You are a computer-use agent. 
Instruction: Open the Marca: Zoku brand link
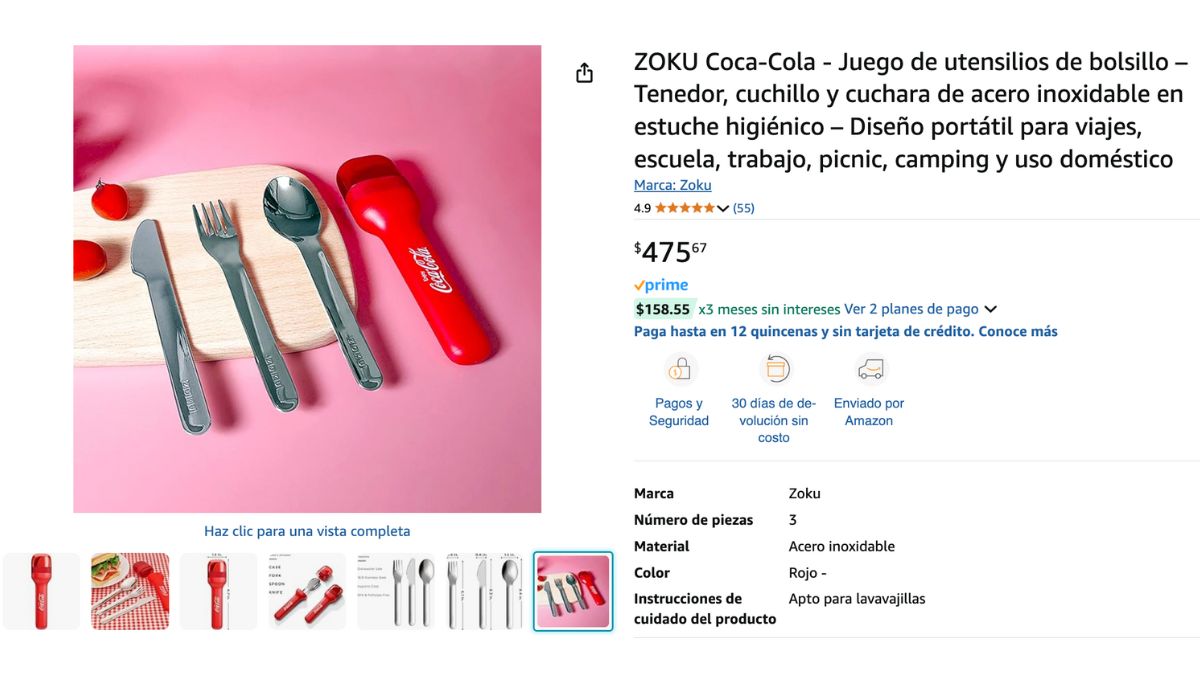(x=673, y=185)
